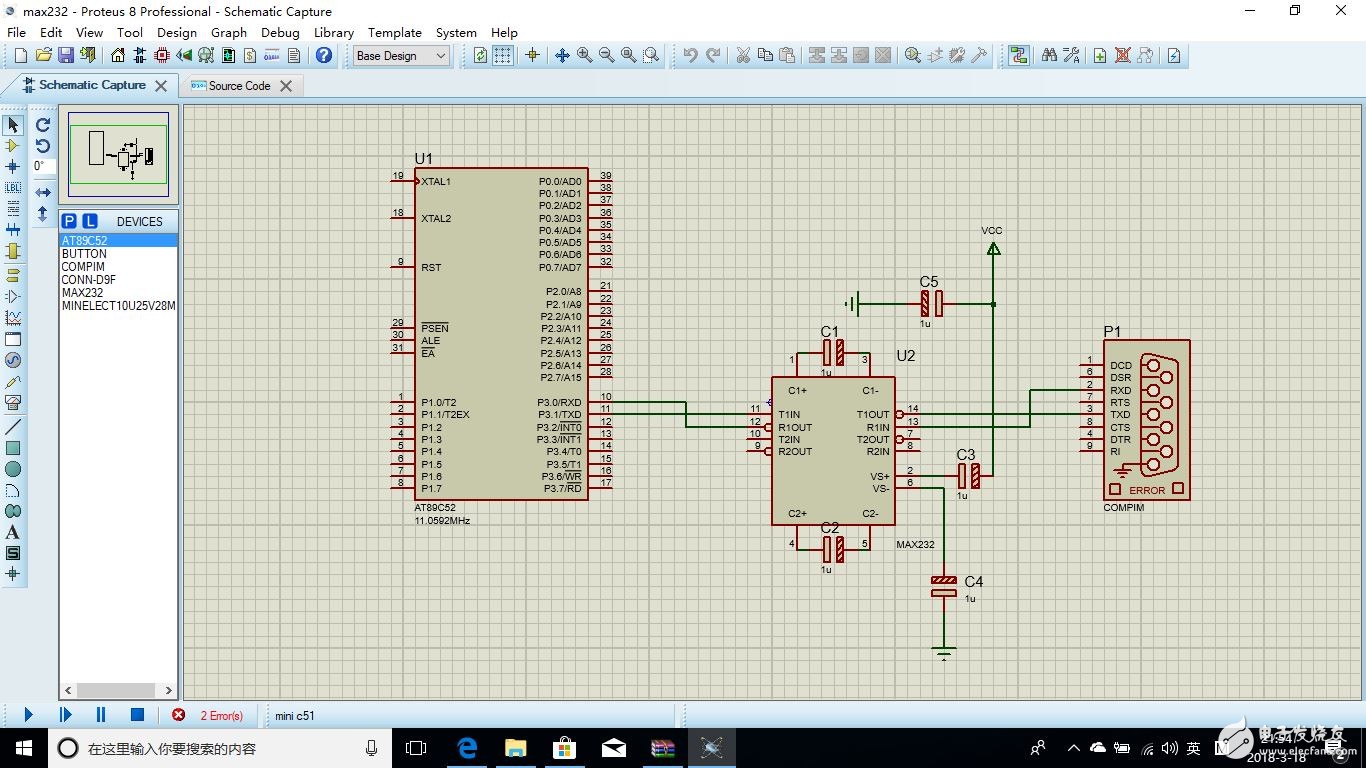The height and width of the screenshot is (768, 1366).
Task: Select MAX232 in the devices list
Action: 119,293
